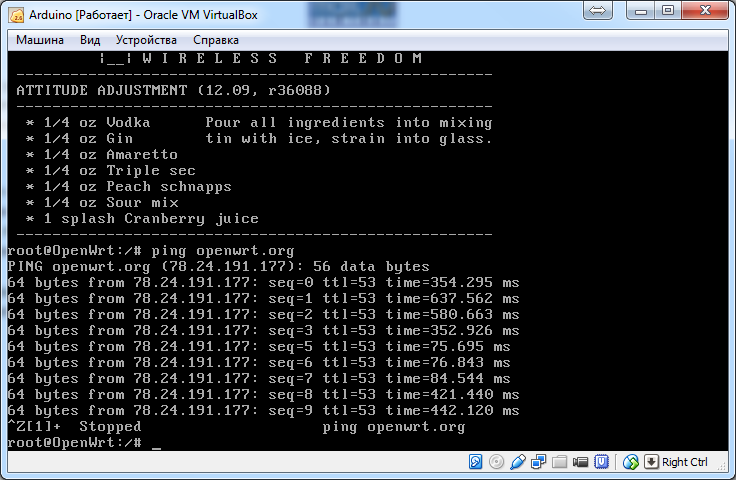Click network adapters indicator icon

click(538, 462)
